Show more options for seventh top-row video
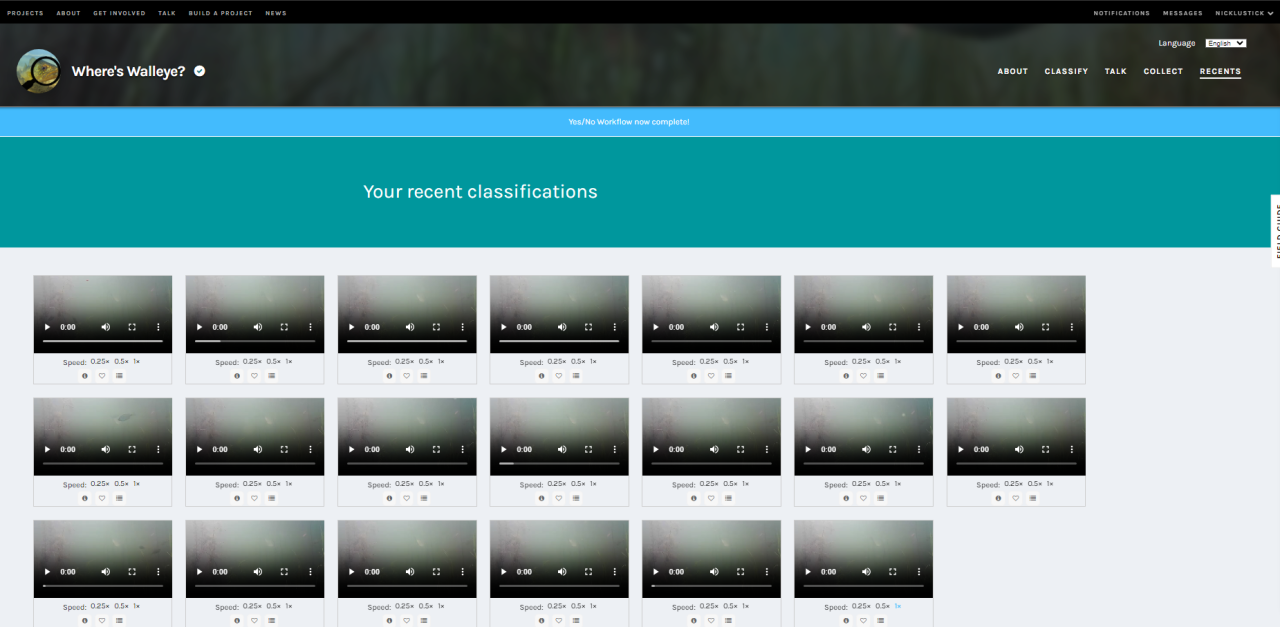 (1071, 327)
